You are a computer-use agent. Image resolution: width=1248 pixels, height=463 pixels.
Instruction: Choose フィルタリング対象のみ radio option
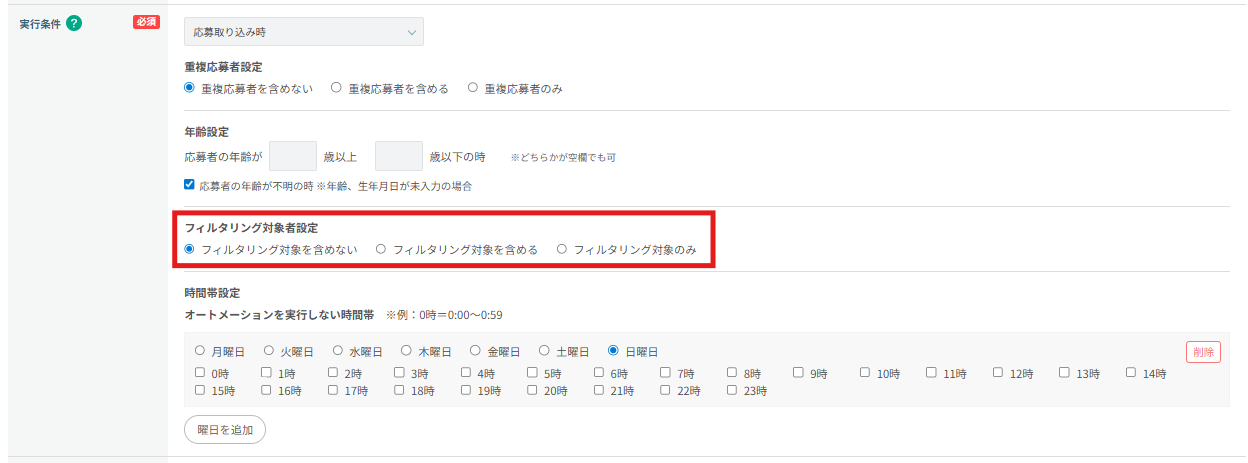click(562, 249)
